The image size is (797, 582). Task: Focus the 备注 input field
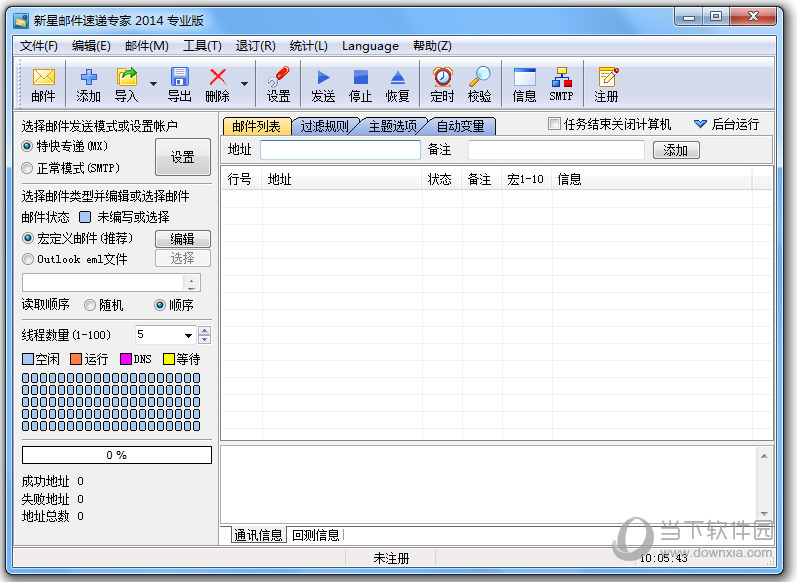(556, 150)
